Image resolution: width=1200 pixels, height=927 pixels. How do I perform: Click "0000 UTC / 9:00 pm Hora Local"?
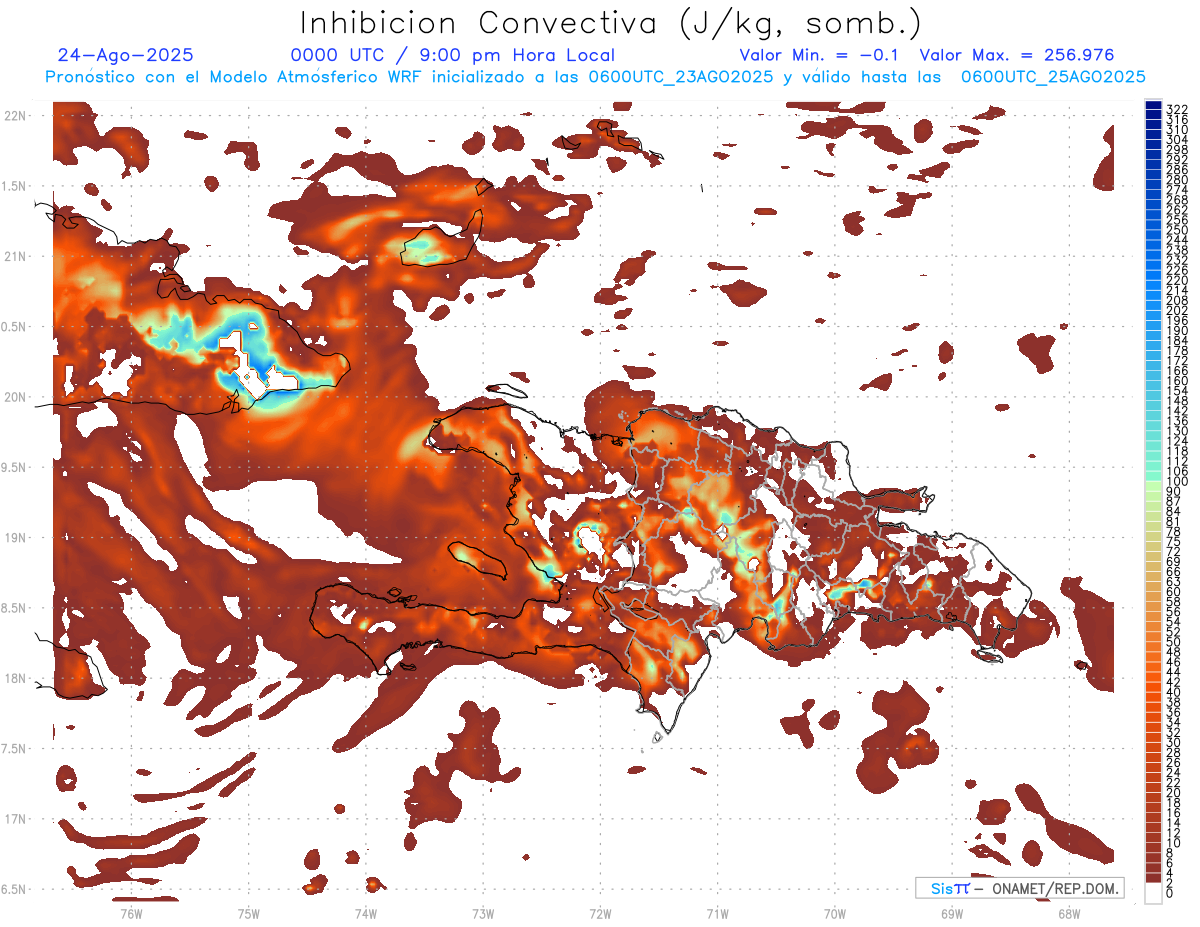[453, 56]
